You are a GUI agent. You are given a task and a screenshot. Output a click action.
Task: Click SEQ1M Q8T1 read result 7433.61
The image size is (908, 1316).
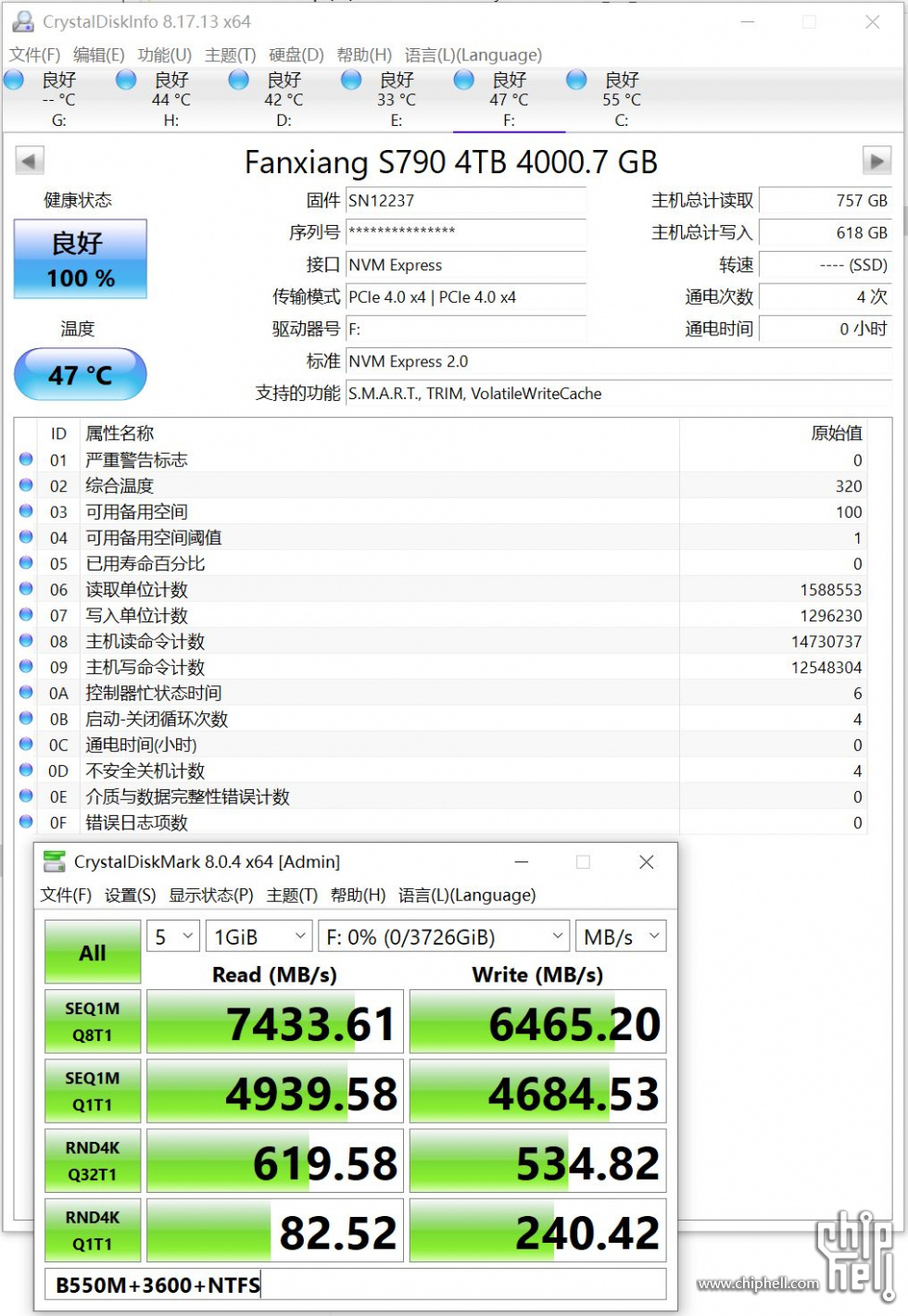tap(275, 1022)
